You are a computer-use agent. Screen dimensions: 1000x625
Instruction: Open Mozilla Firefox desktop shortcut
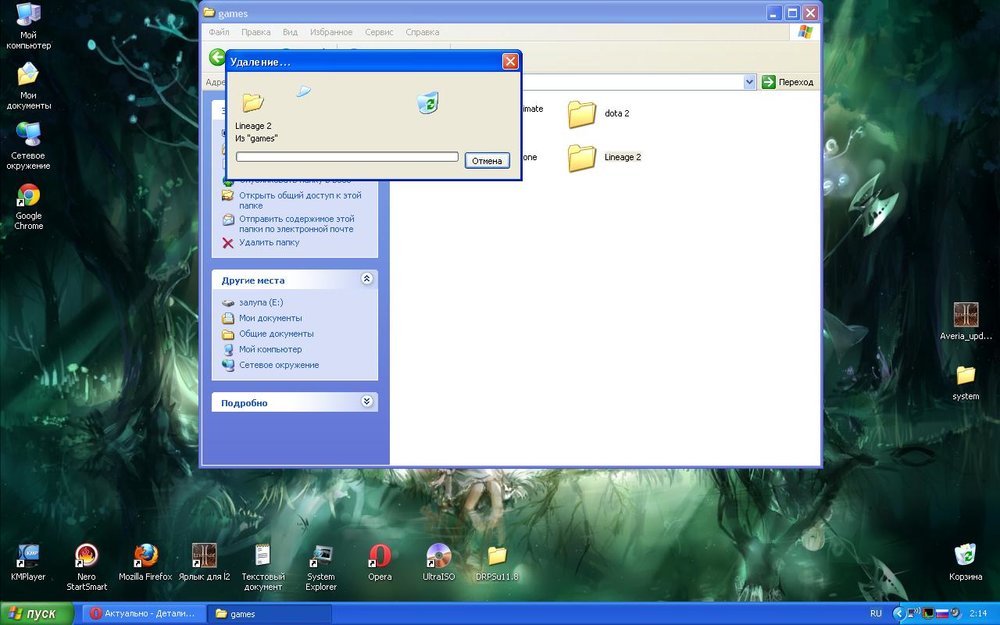146,556
